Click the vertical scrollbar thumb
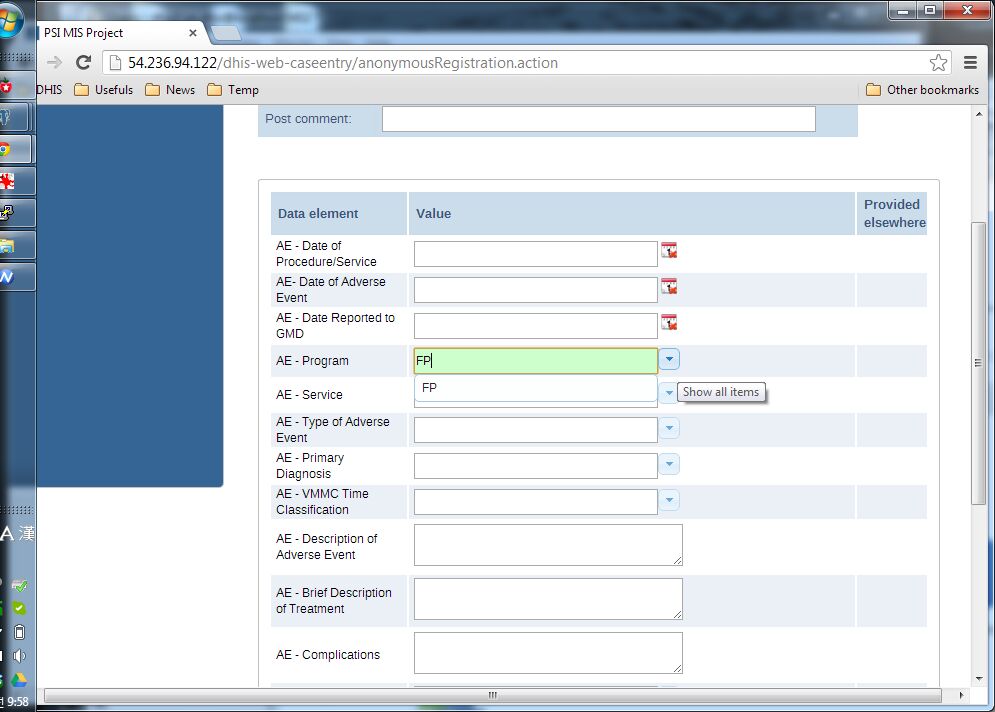This screenshot has width=995, height=712. click(x=978, y=363)
